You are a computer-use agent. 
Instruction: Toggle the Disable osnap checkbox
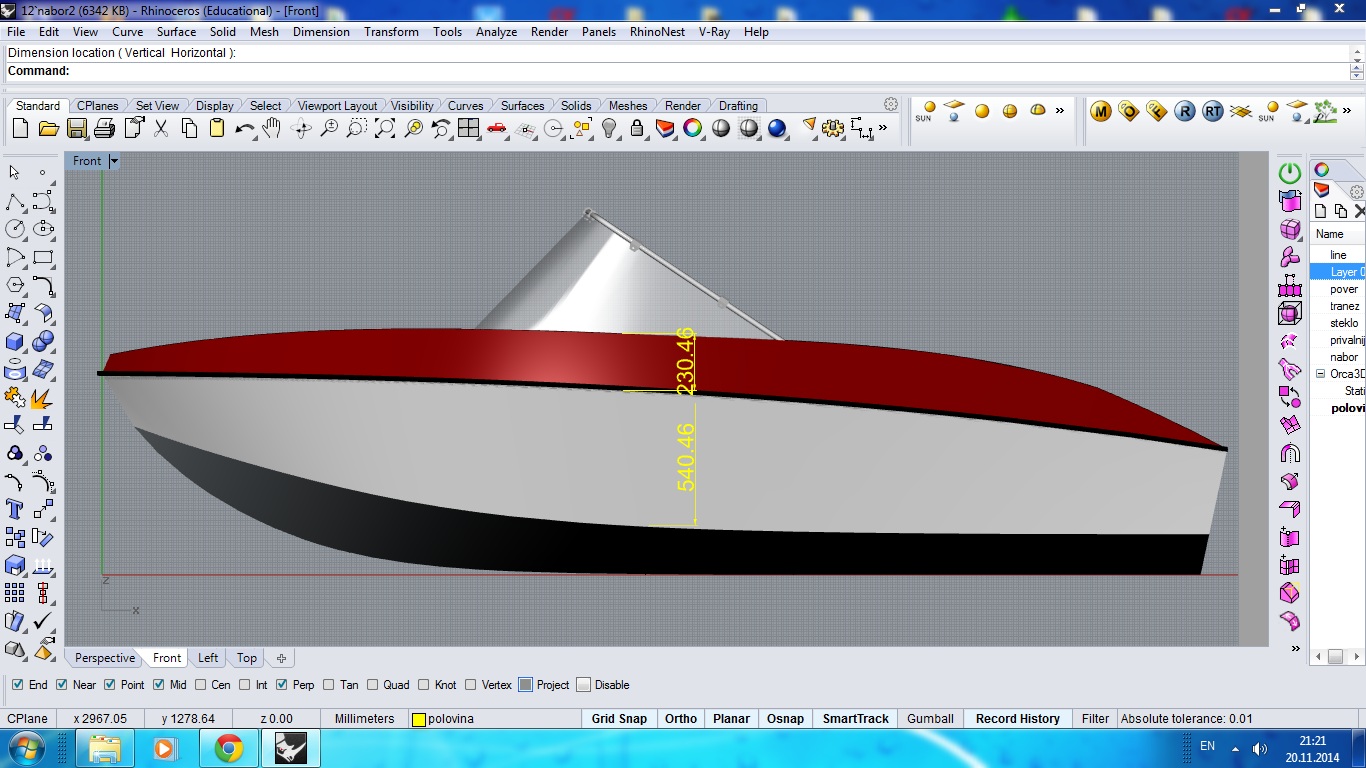[x=584, y=685]
